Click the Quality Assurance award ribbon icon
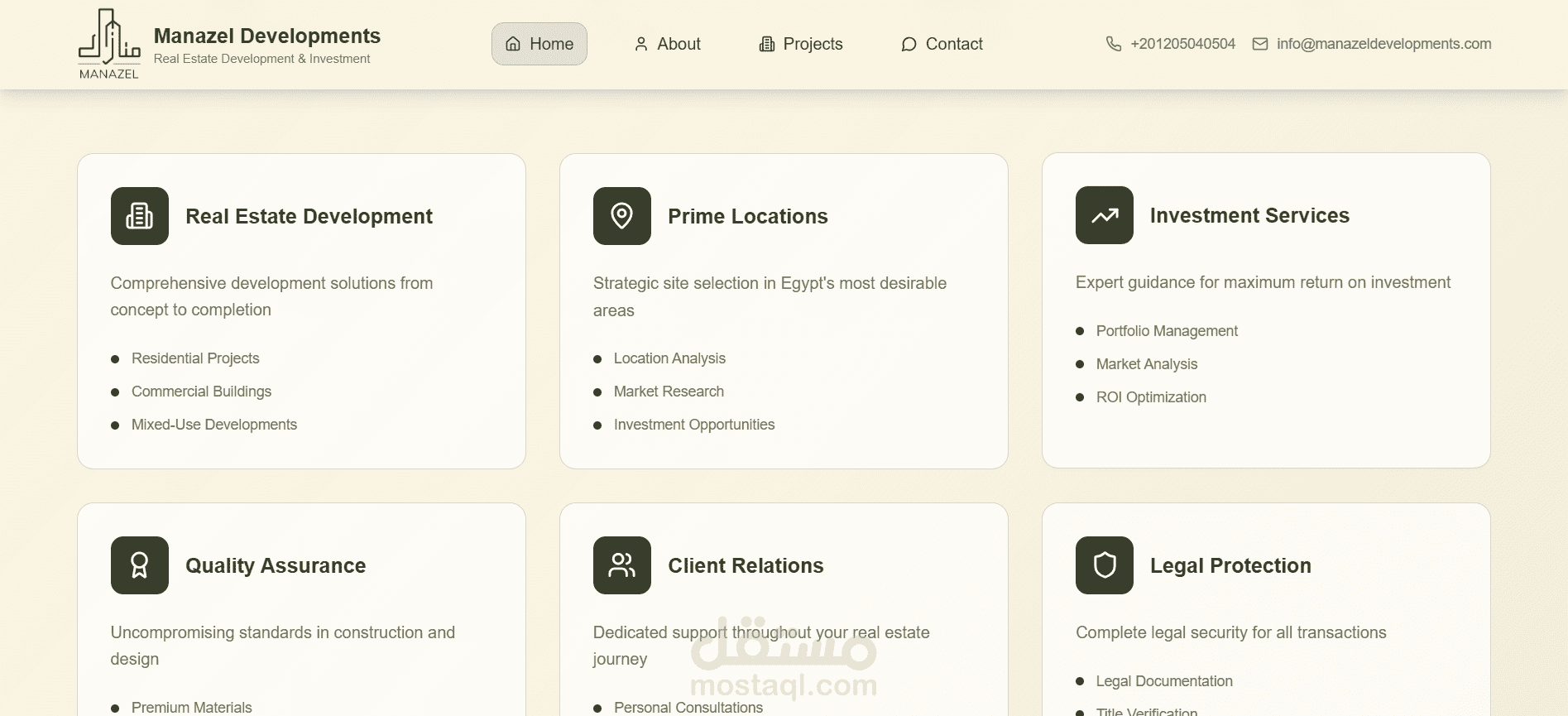 [140, 565]
